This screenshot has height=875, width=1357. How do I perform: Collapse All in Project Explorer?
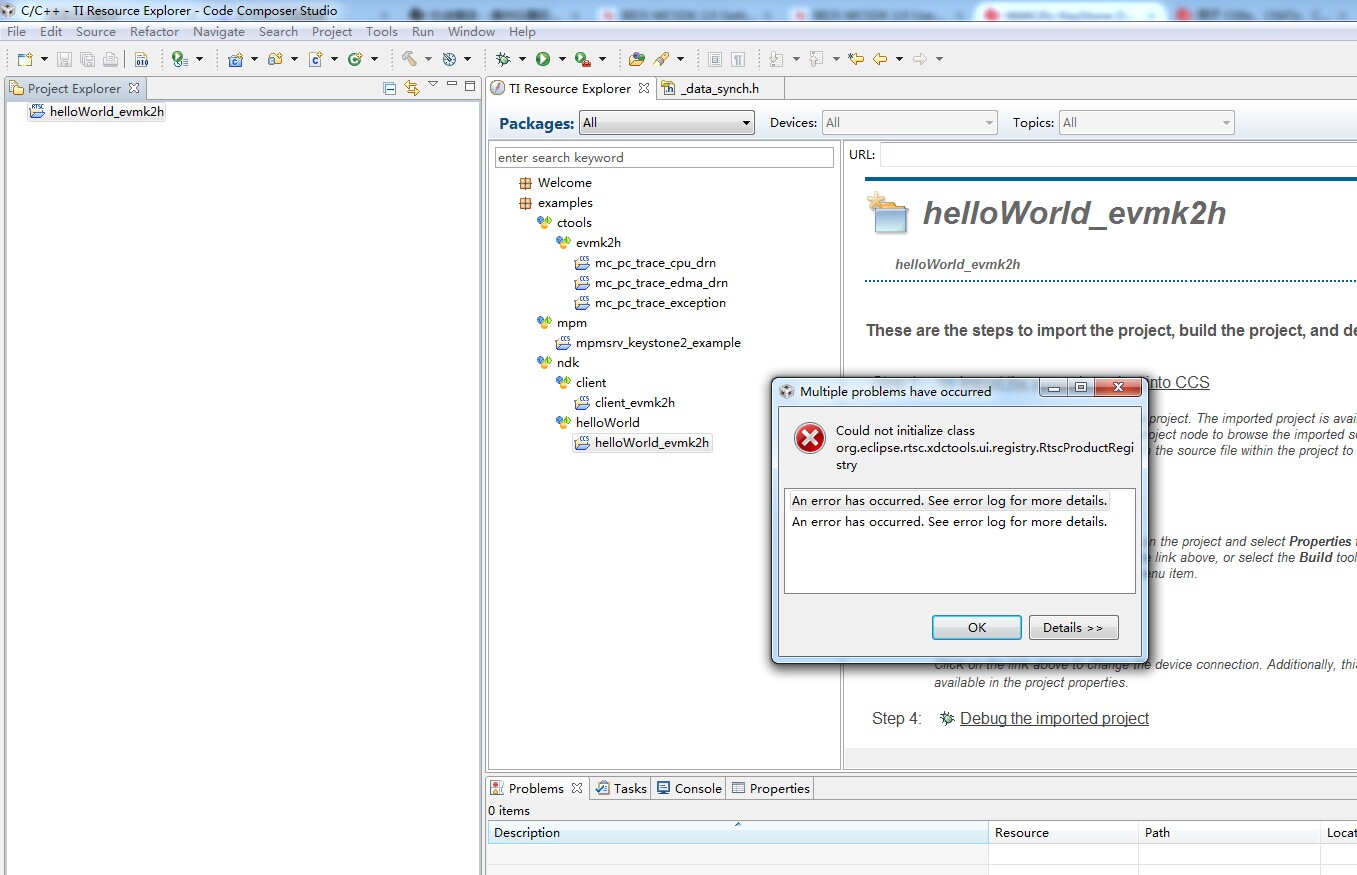[390, 88]
